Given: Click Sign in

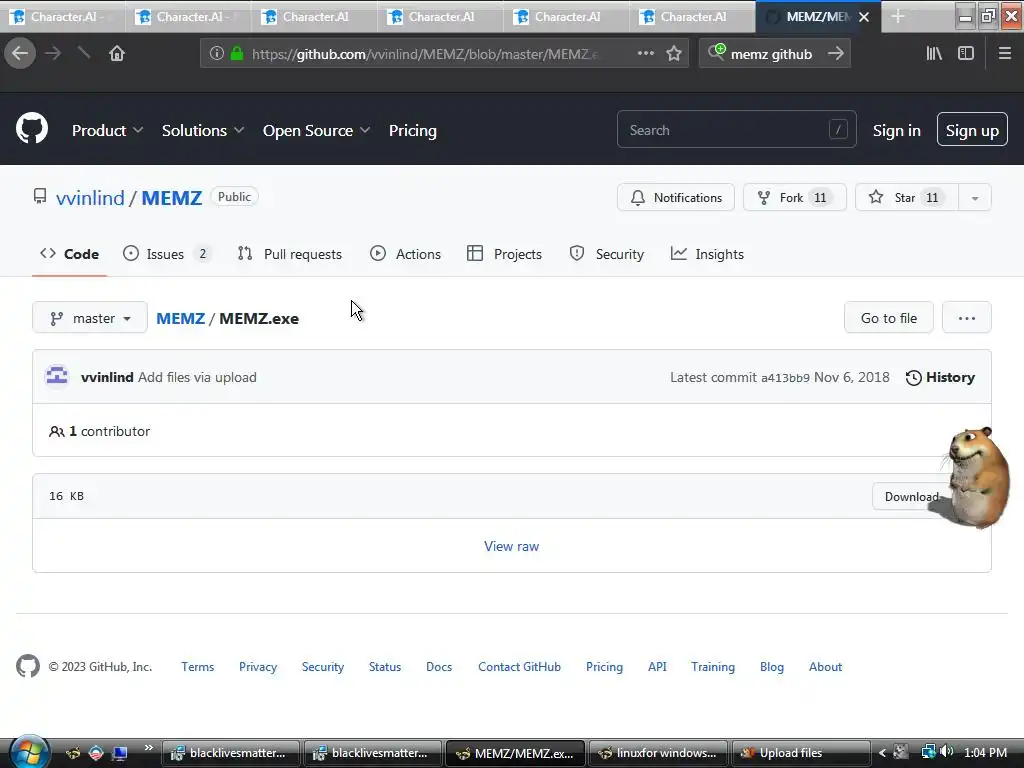Looking at the screenshot, I should [x=897, y=131].
